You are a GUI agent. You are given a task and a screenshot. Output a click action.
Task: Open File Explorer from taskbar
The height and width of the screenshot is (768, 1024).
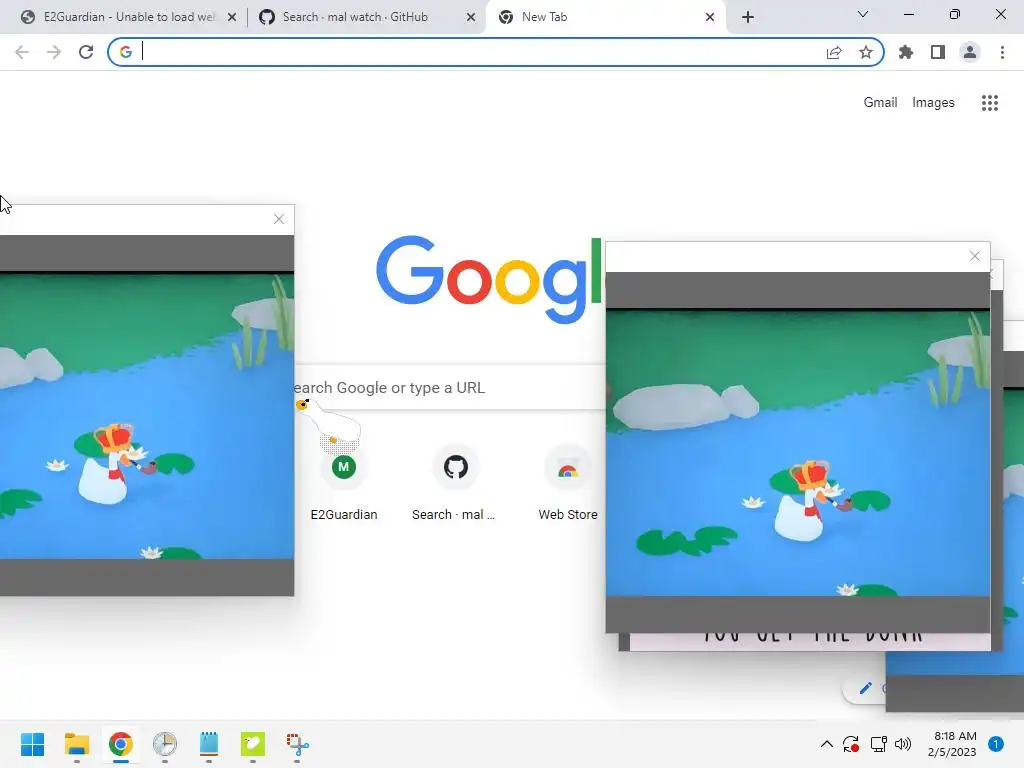(x=76, y=744)
